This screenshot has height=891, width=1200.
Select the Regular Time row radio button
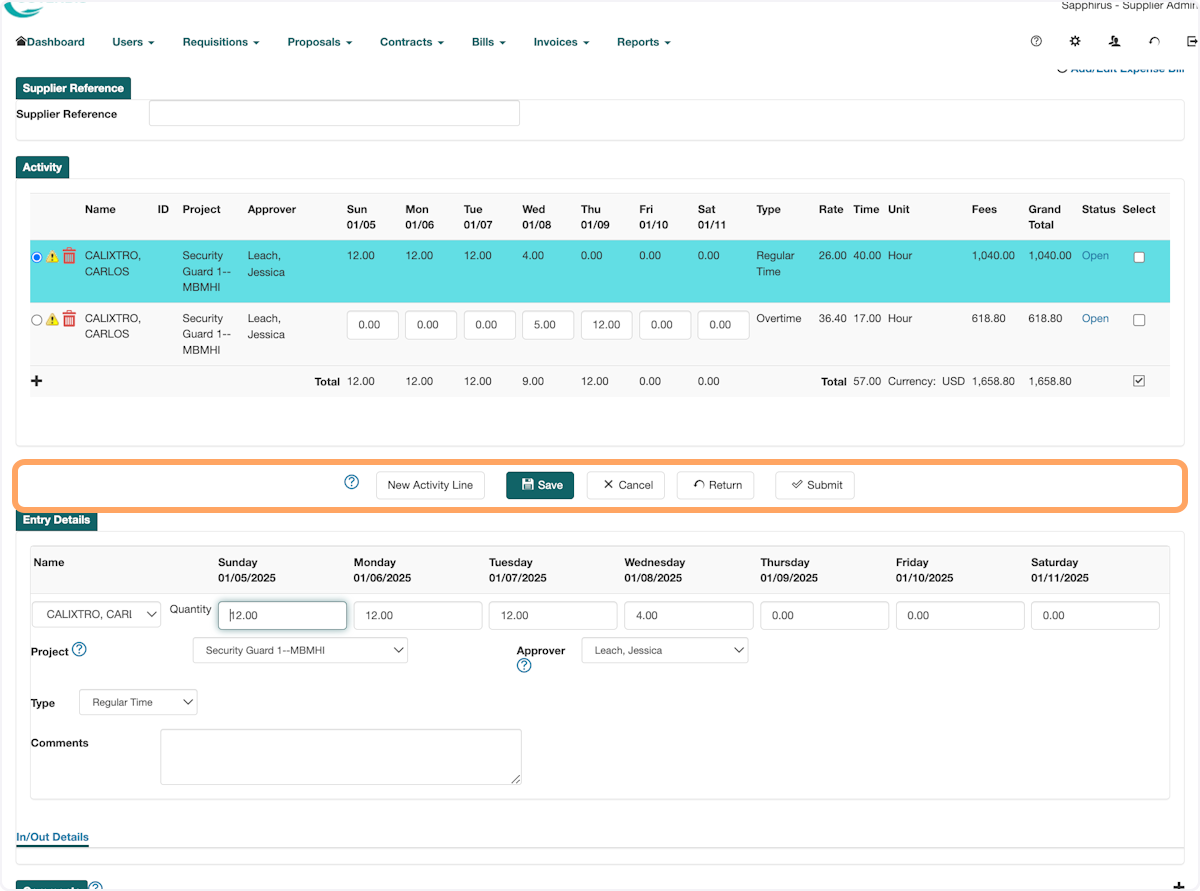37,257
